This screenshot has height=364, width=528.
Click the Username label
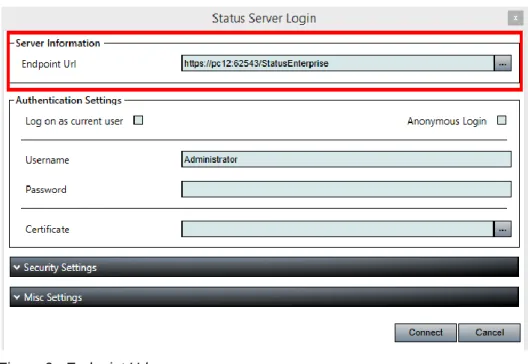pos(47,160)
